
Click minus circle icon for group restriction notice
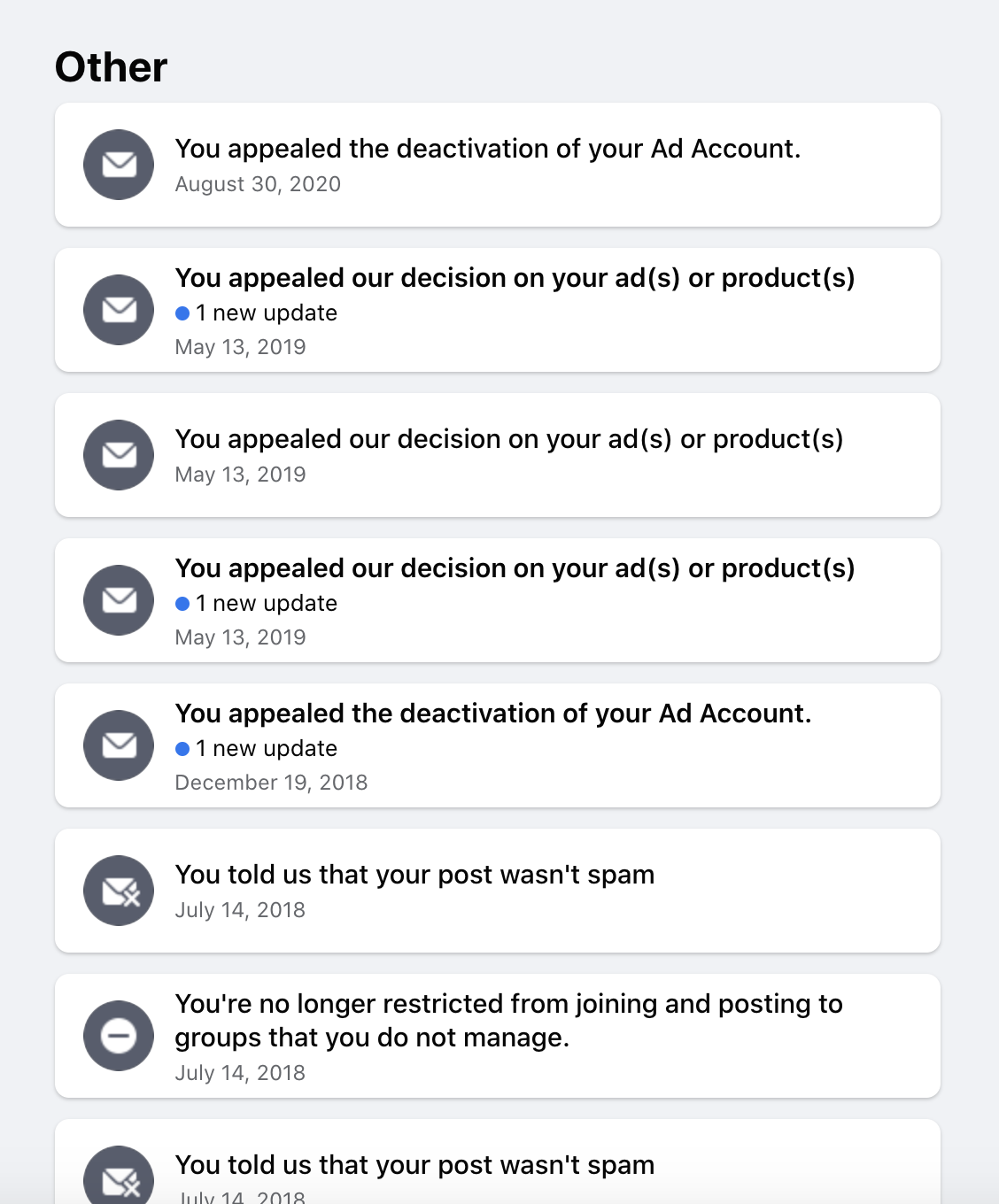pos(119,1036)
